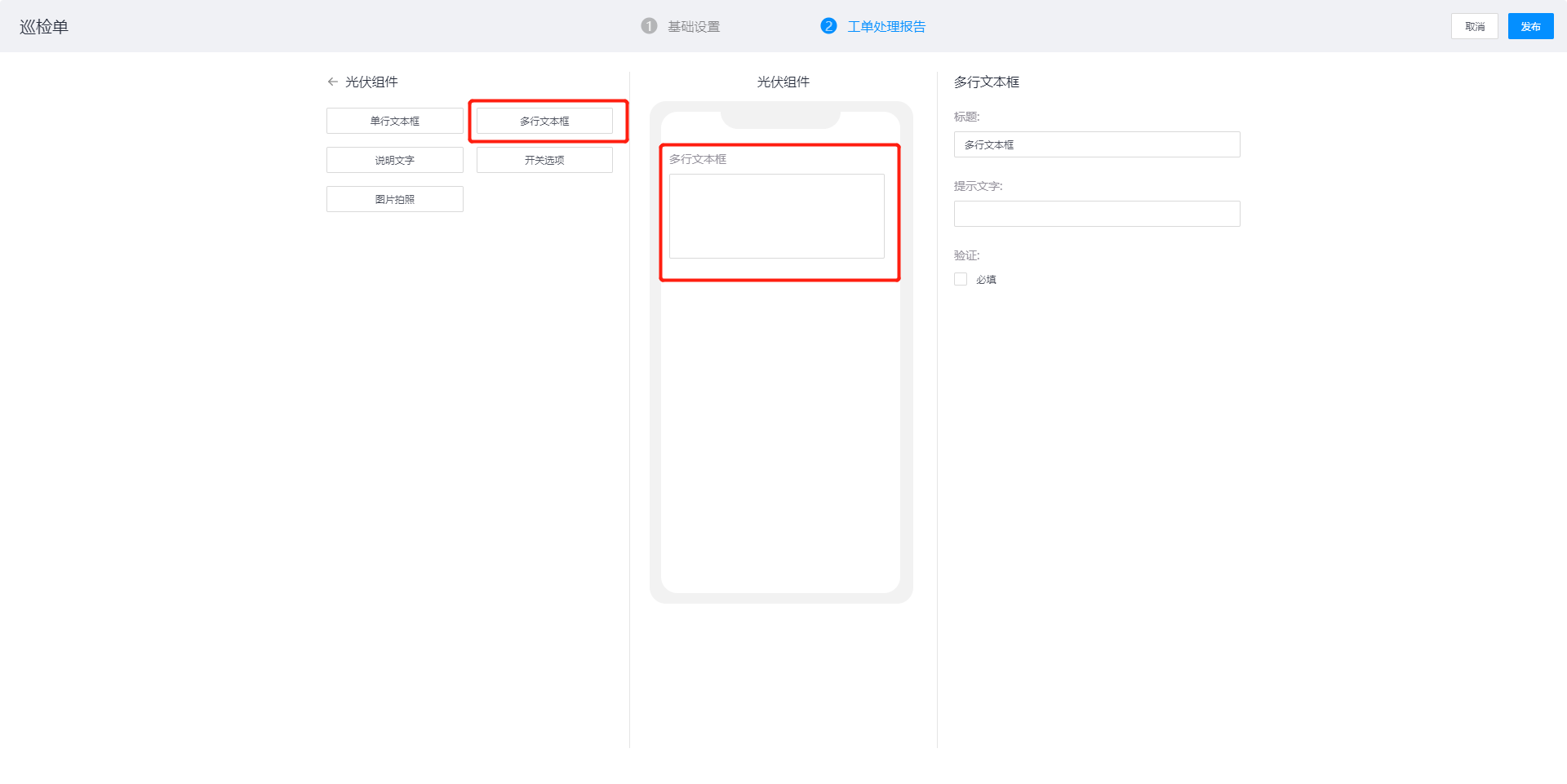Image resolution: width=1567 pixels, height=784 pixels.
Task: Add the 开关选项 component
Action: (x=544, y=160)
